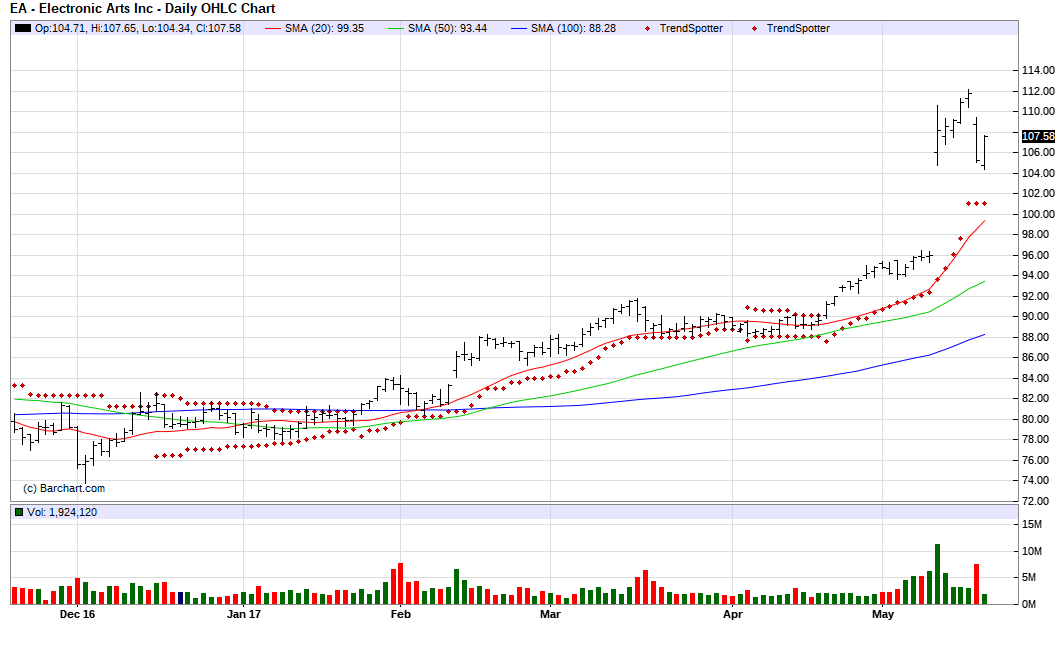Screen dimensions: 1060x645
Task: Click the 'SMA (20): 99.35' legend entry
Action: pyautogui.click(x=315, y=28)
